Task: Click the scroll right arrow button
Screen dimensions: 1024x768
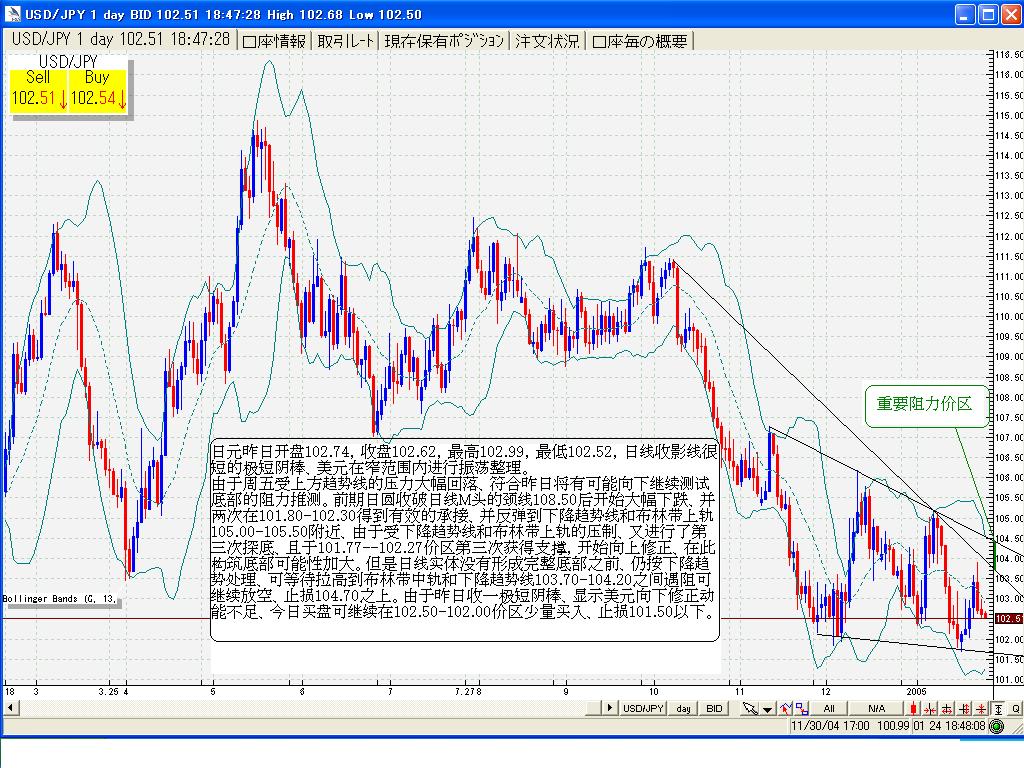Action: pos(609,707)
